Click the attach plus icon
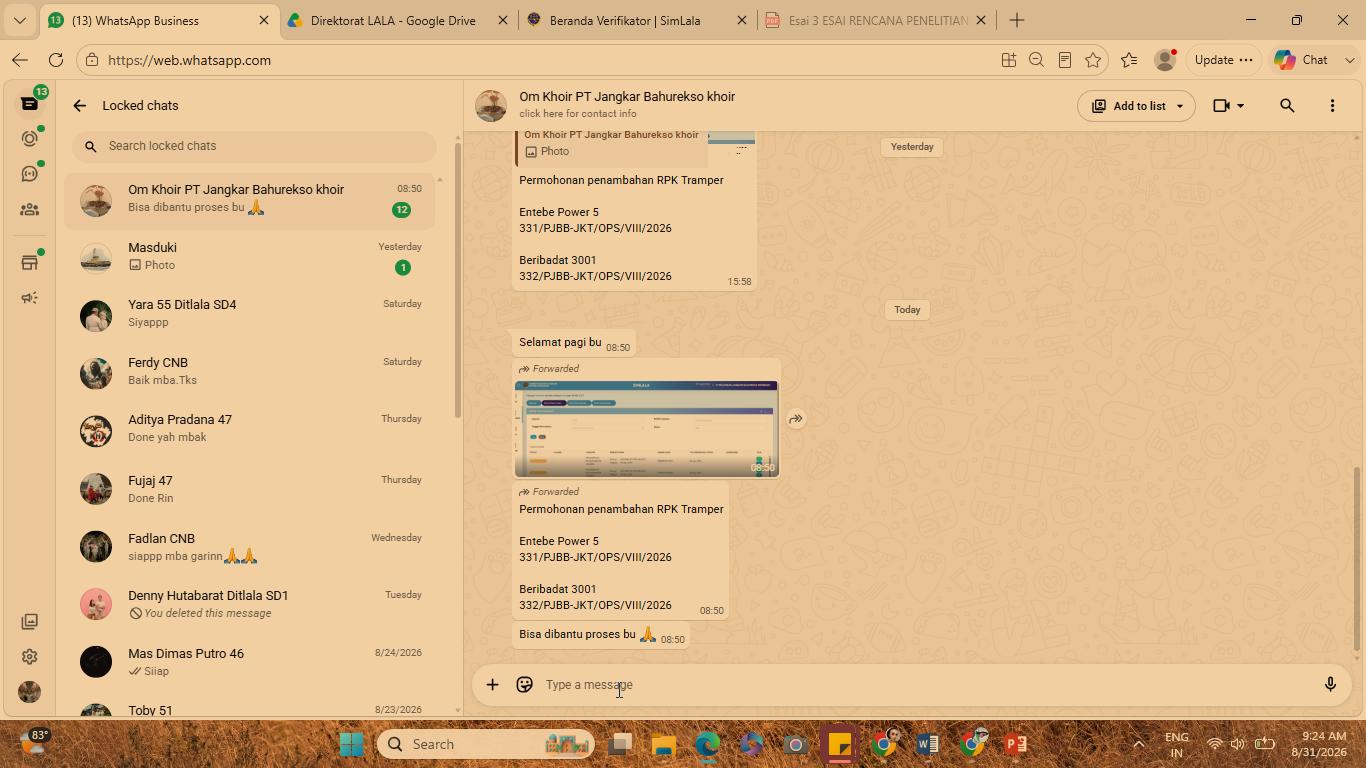 point(492,685)
